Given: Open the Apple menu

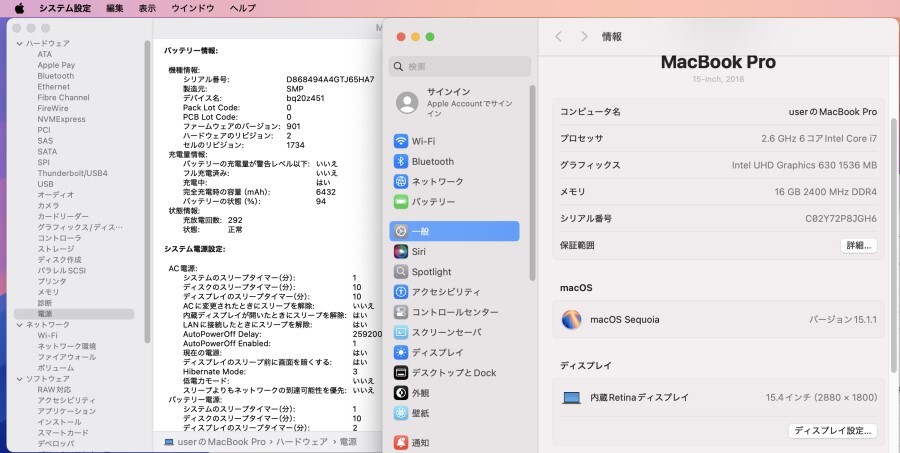Looking at the screenshot, I should click(19, 8).
